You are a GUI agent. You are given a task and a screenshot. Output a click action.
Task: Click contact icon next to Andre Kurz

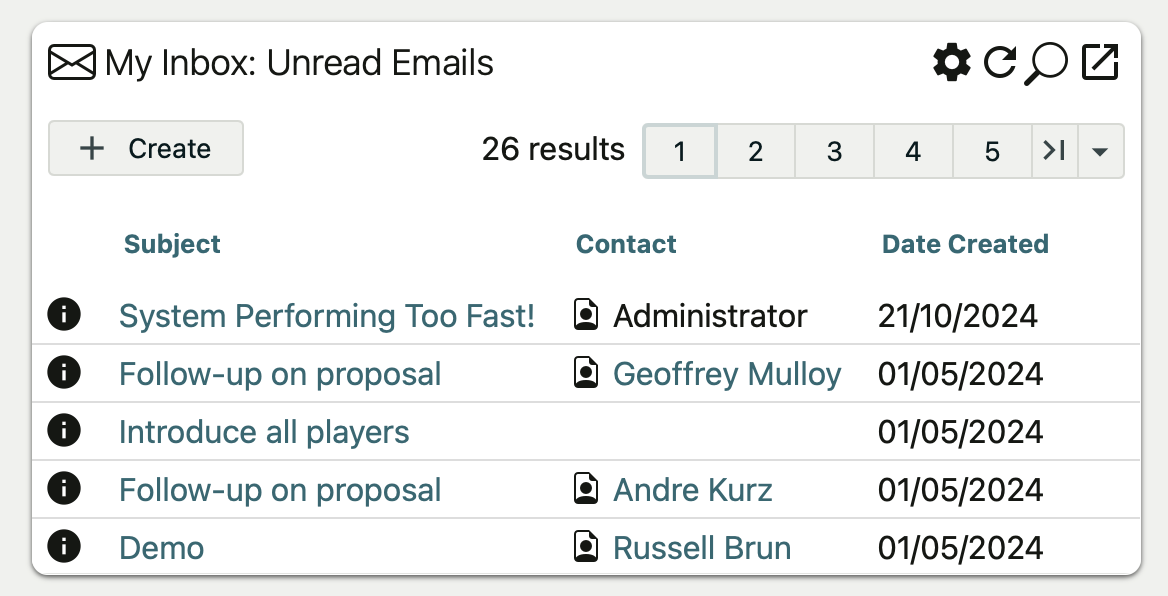[586, 489]
